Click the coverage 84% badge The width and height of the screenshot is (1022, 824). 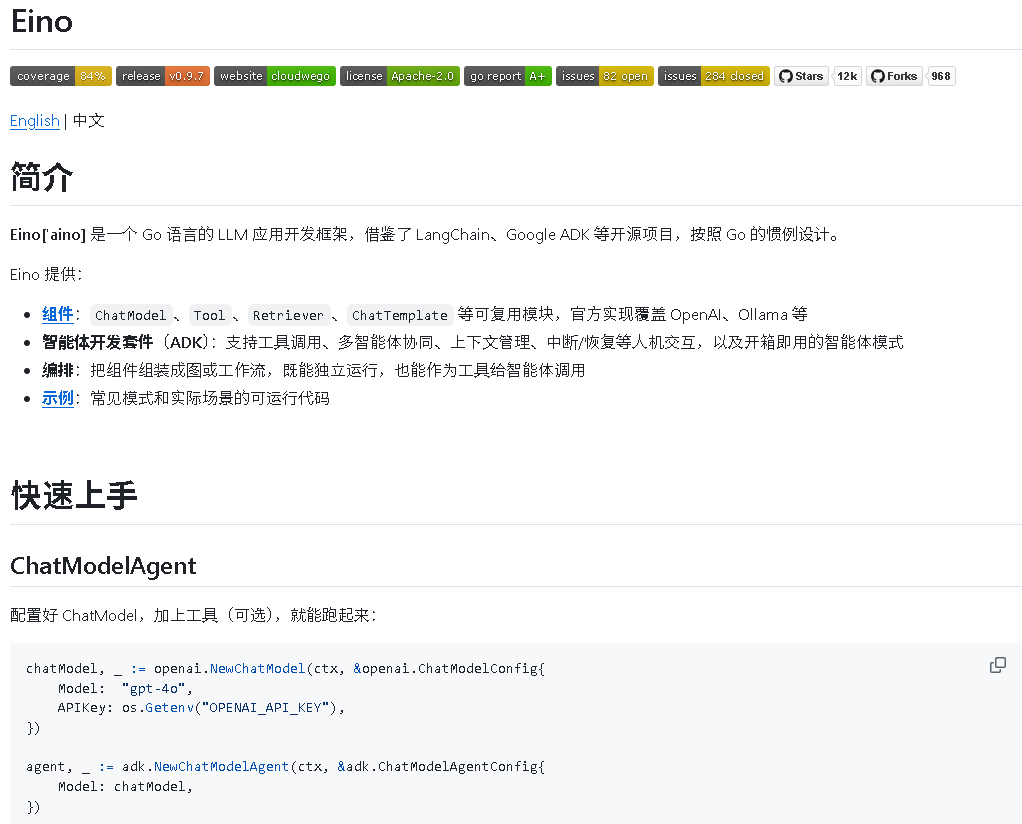[61, 76]
